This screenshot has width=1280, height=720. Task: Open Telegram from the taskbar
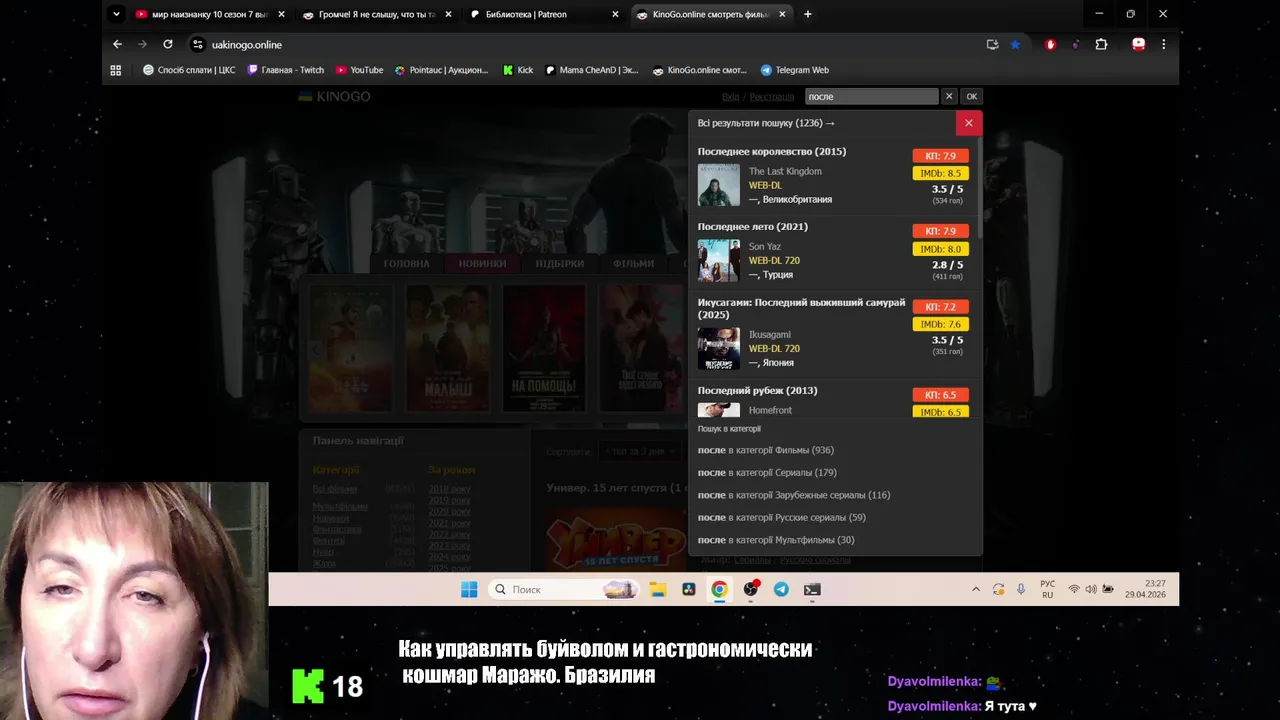pyautogui.click(x=781, y=589)
